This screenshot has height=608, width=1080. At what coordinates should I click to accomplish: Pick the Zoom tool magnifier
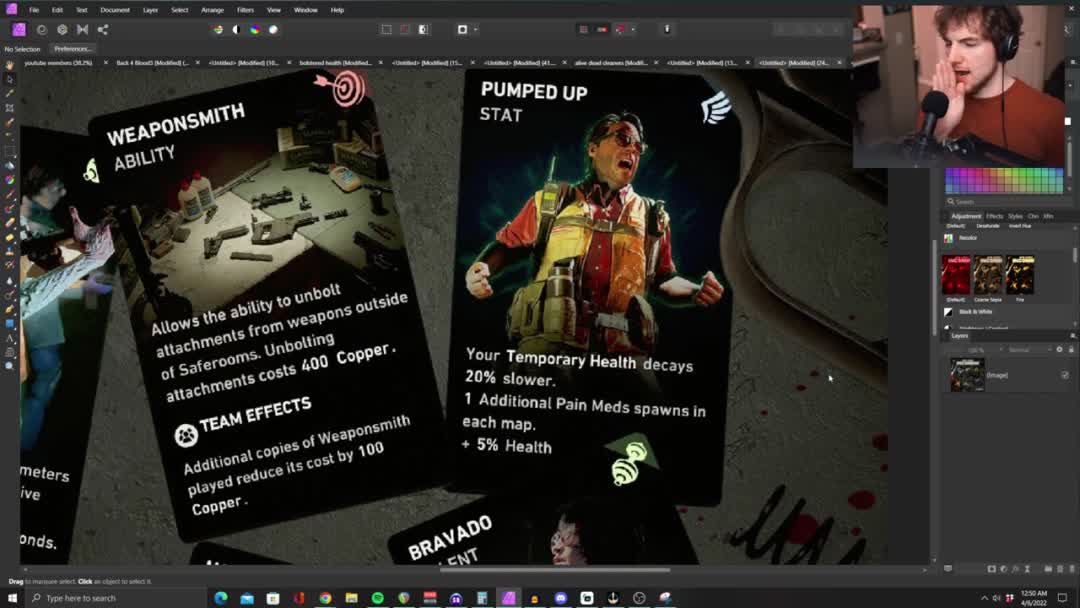[x=10, y=367]
